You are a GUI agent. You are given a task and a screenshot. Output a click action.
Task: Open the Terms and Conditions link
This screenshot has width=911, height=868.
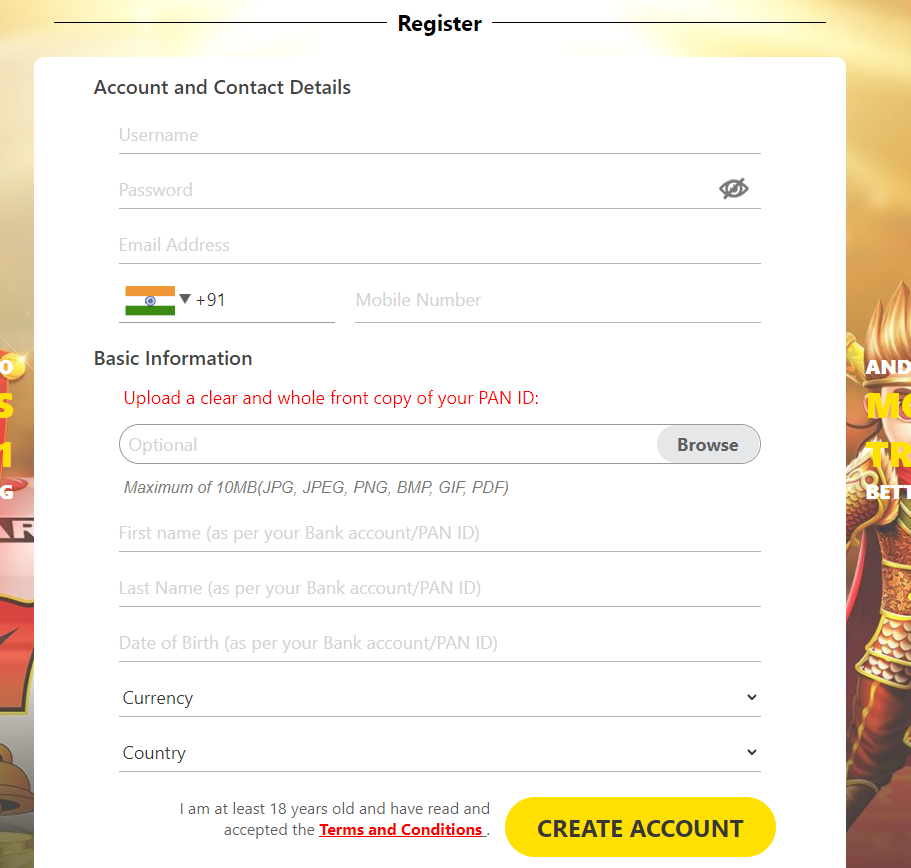click(401, 830)
